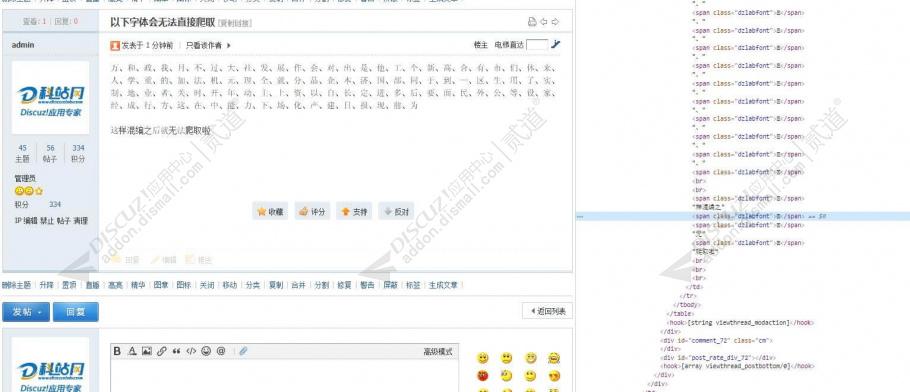Open smiley picker in editor toolbar
This screenshot has width=910, height=392.
(x=206, y=351)
